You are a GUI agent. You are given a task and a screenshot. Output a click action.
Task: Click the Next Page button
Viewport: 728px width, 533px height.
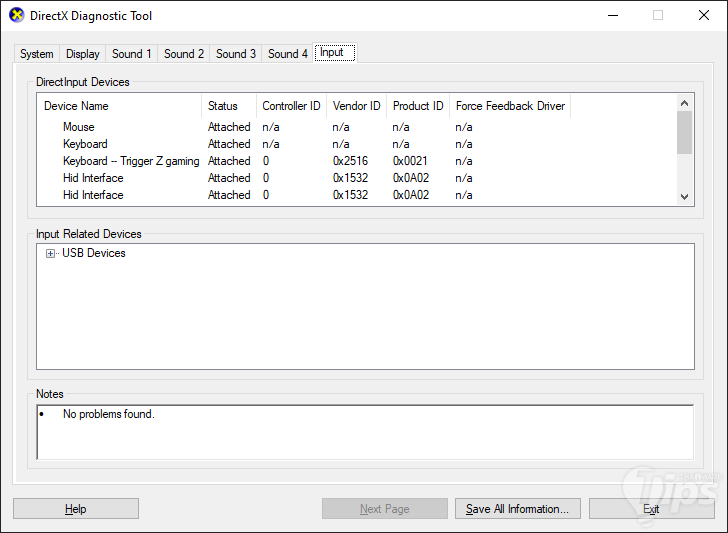pos(385,509)
